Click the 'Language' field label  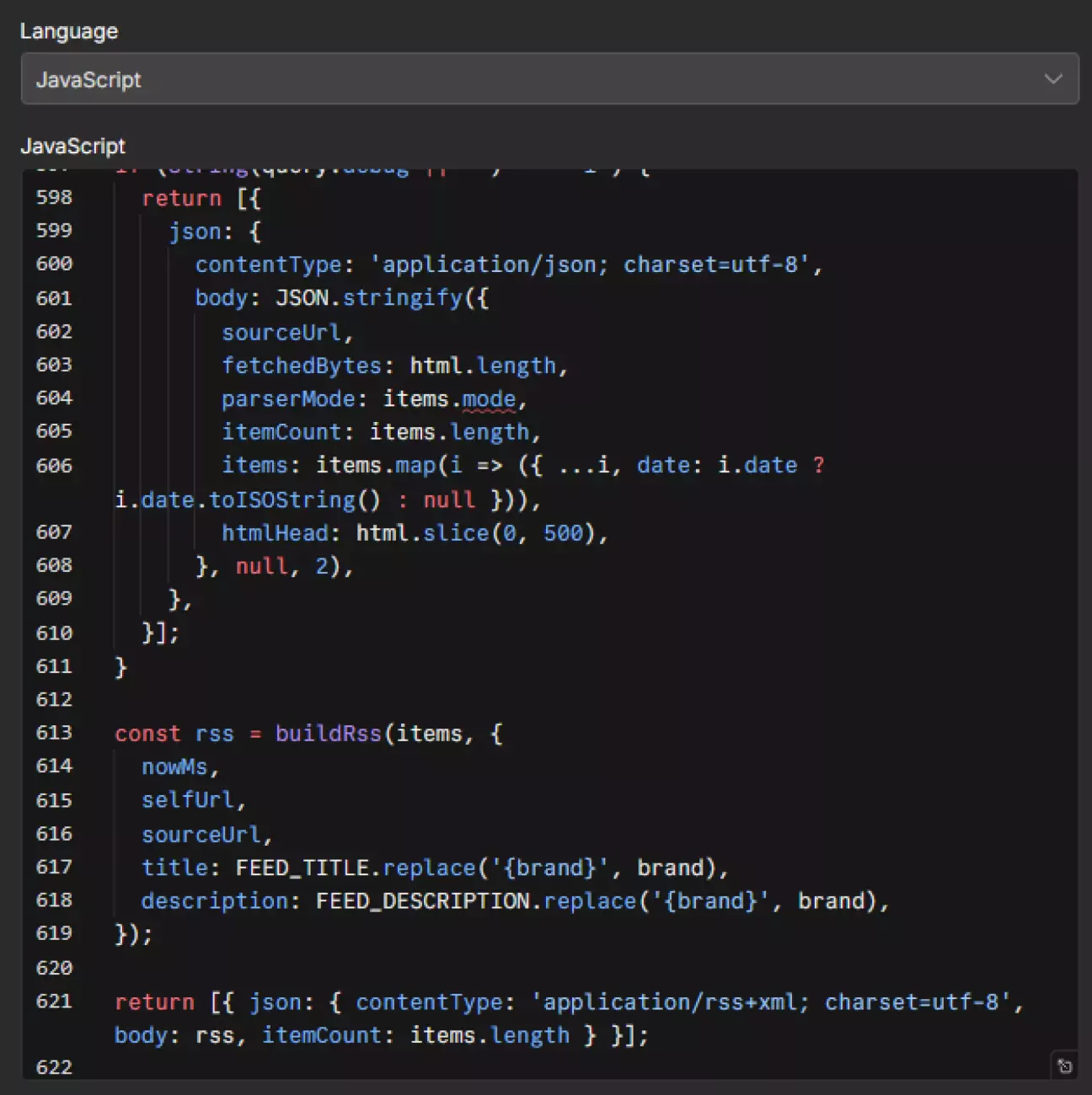tap(69, 32)
